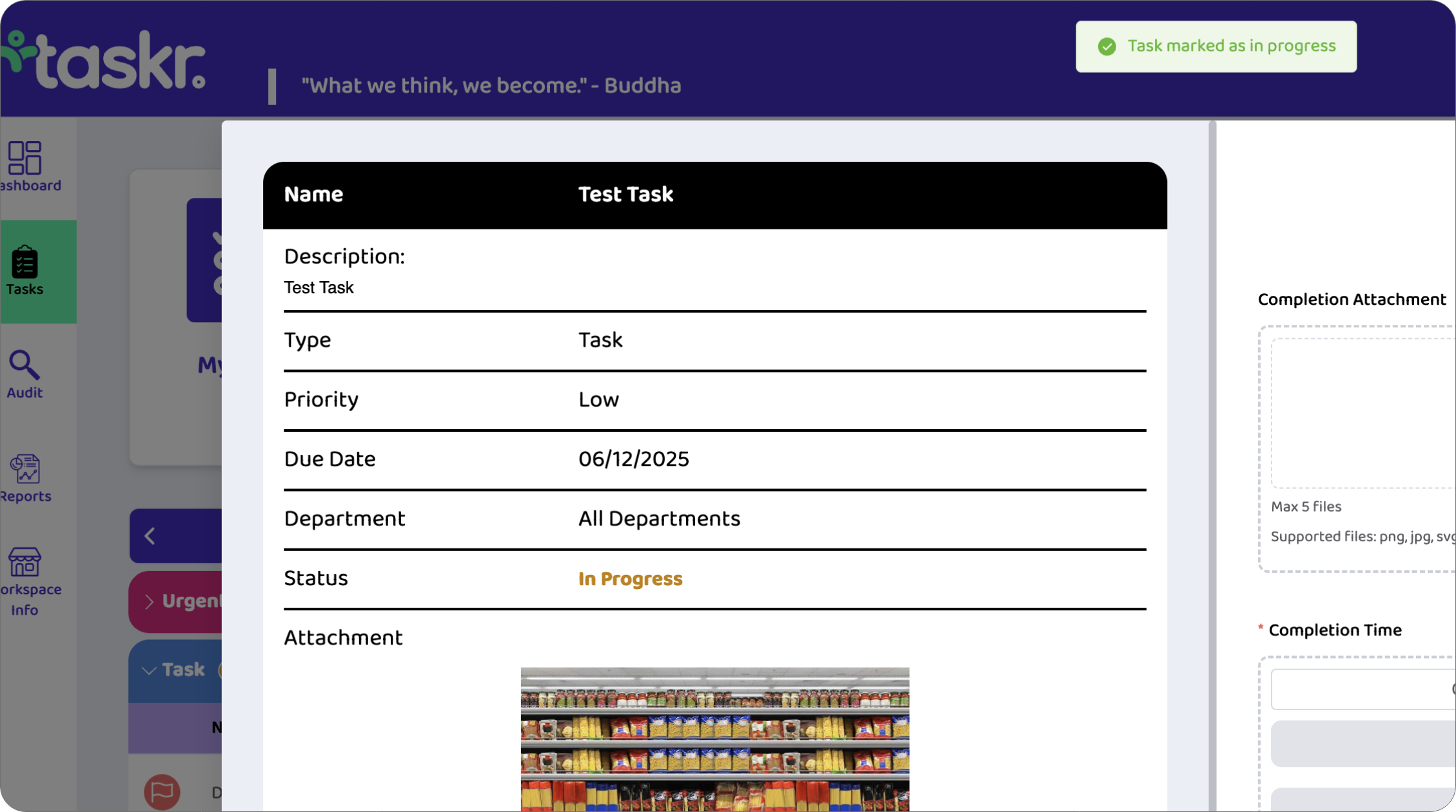This screenshot has width=1456, height=812.
Task: Dismiss the 'Task marked as in progress' toast
Action: [x=1215, y=46]
